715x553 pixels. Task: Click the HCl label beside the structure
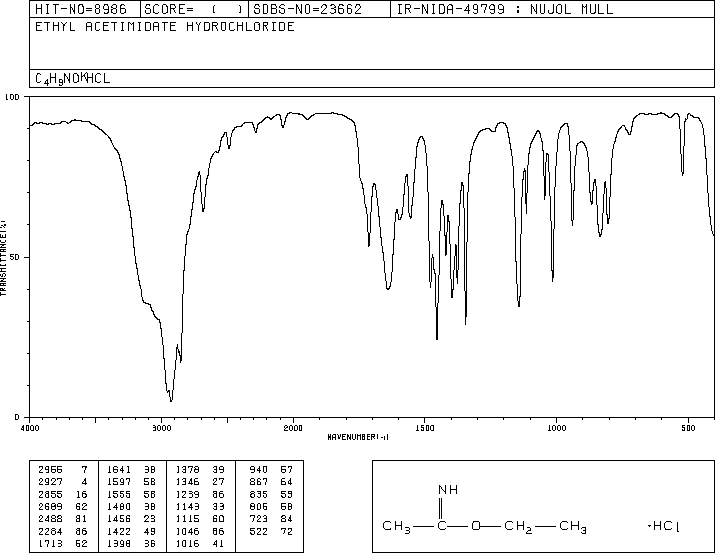(x=663, y=526)
